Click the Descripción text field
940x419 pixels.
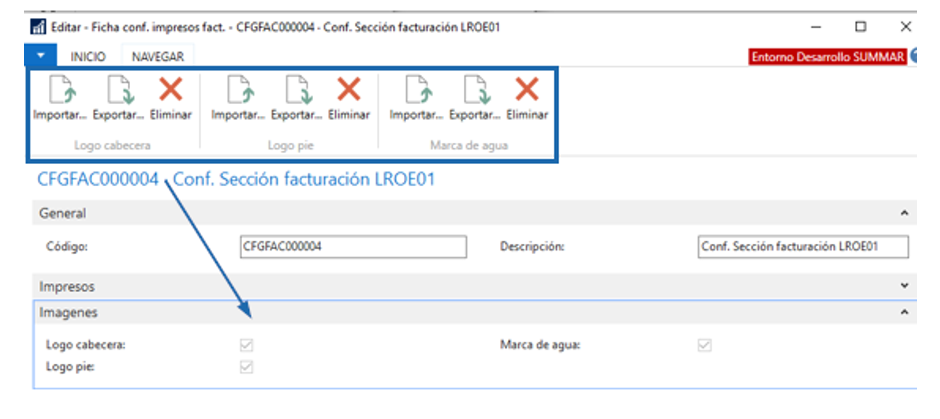(802, 246)
